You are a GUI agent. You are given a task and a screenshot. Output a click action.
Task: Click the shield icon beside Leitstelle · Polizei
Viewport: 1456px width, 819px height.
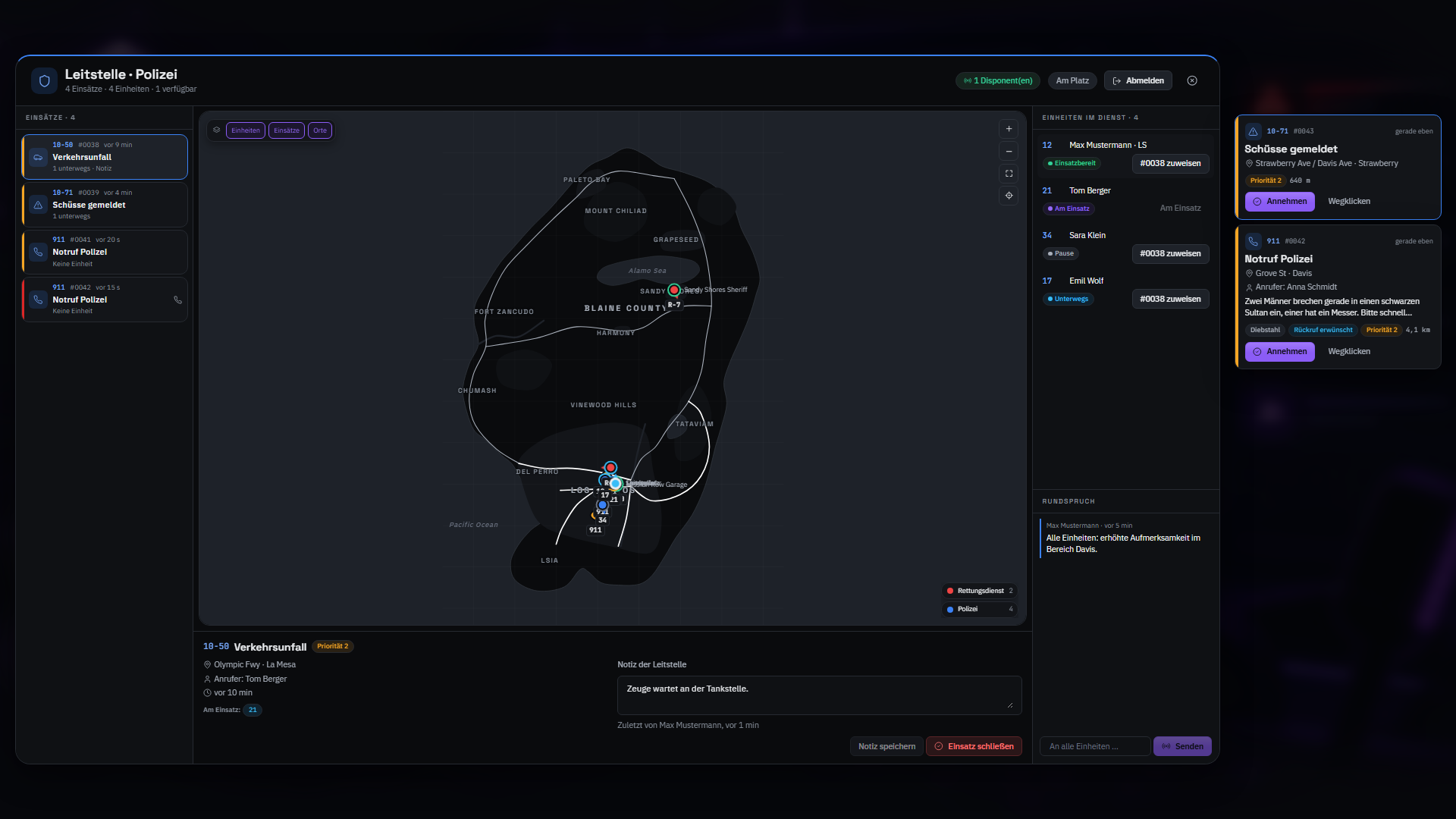[44, 81]
